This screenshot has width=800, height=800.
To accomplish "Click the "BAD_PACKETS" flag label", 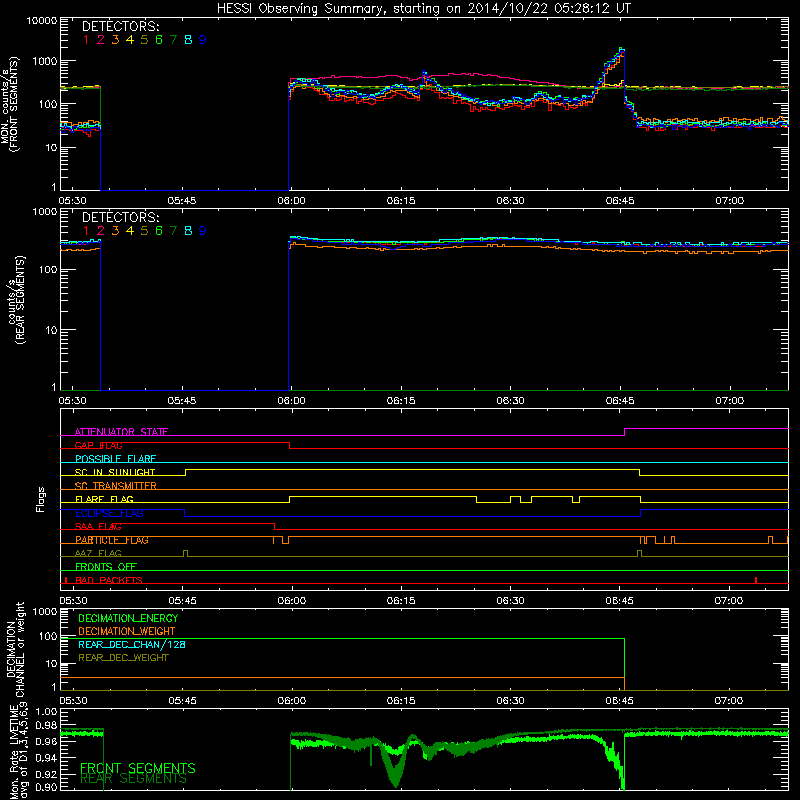I will coord(109,580).
